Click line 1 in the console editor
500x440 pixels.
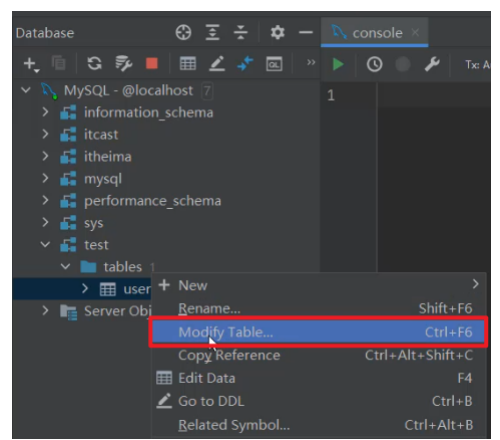[x=433, y=95]
